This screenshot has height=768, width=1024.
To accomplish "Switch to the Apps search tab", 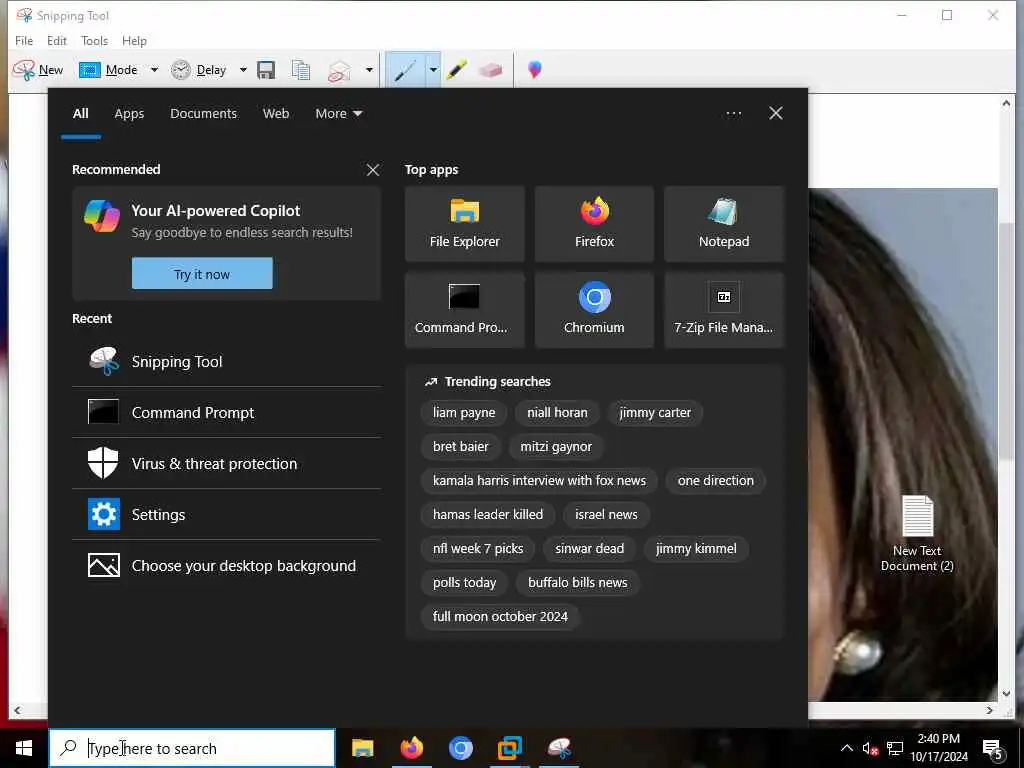I will (x=129, y=114).
